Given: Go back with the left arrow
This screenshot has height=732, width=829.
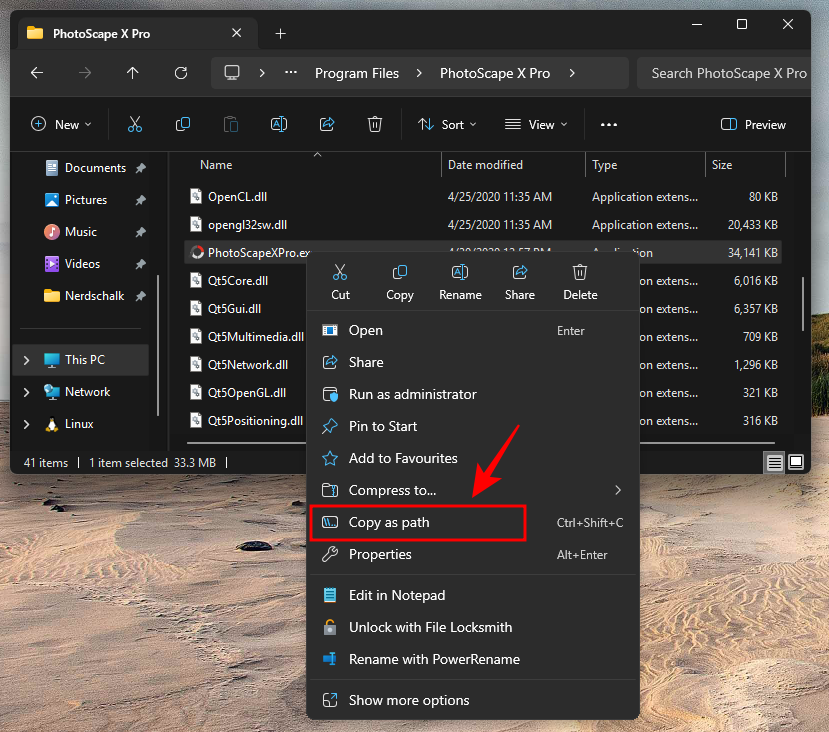Looking at the screenshot, I should click(x=37, y=73).
